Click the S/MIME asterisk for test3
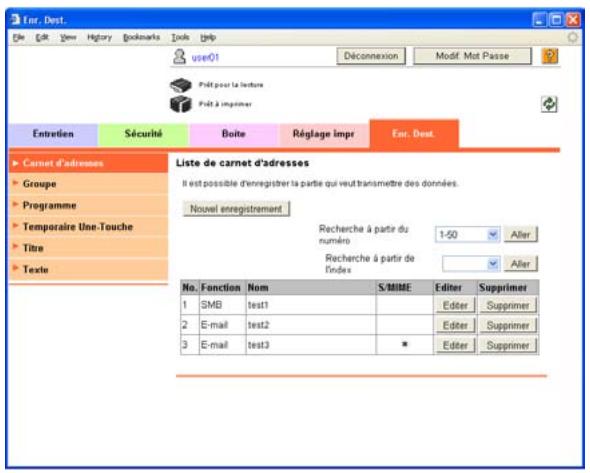The height and width of the screenshot is (473, 590). click(405, 344)
